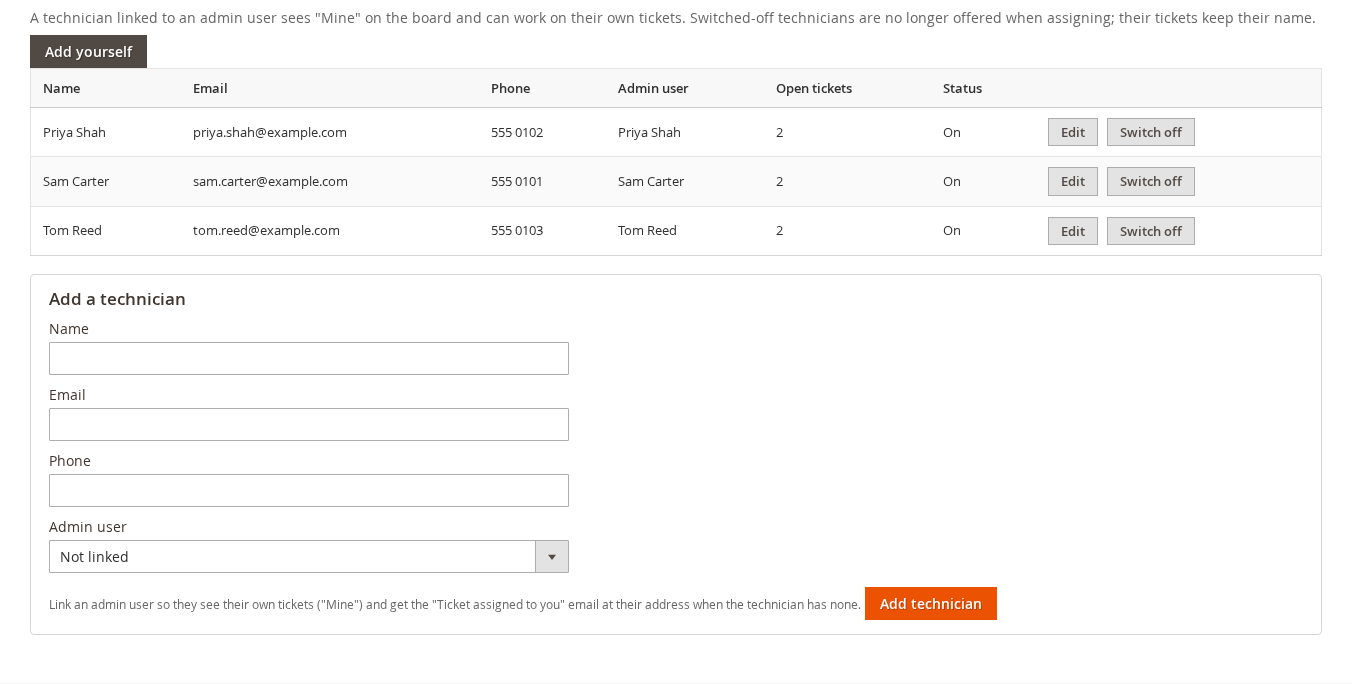Select the email tom.reed@example.com
The height and width of the screenshot is (684, 1352).
click(x=266, y=230)
